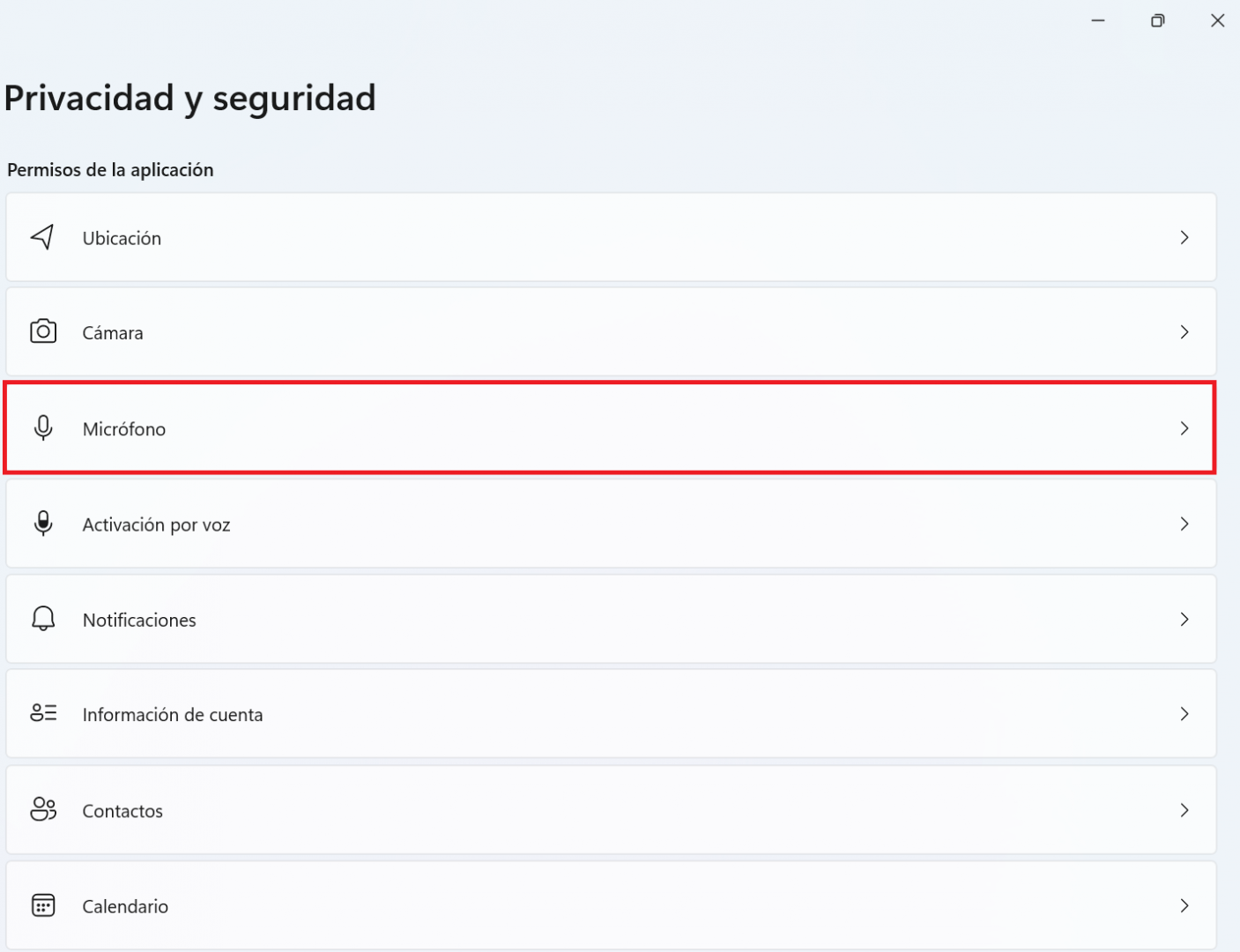Screen dimensions: 1240x952
Task: Open the Activación por voz chevron
Action: coord(1184,524)
